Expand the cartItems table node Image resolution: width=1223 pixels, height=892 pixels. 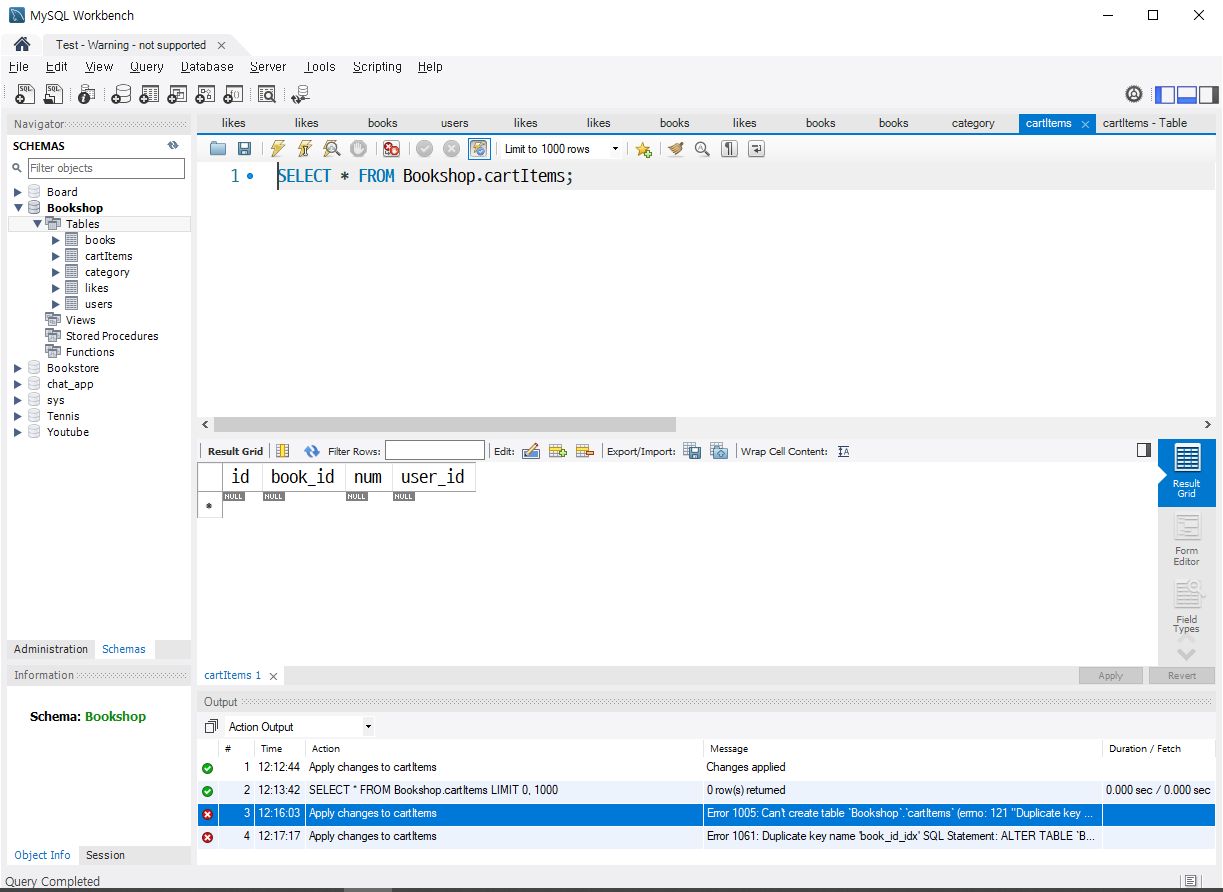tap(56, 256)
